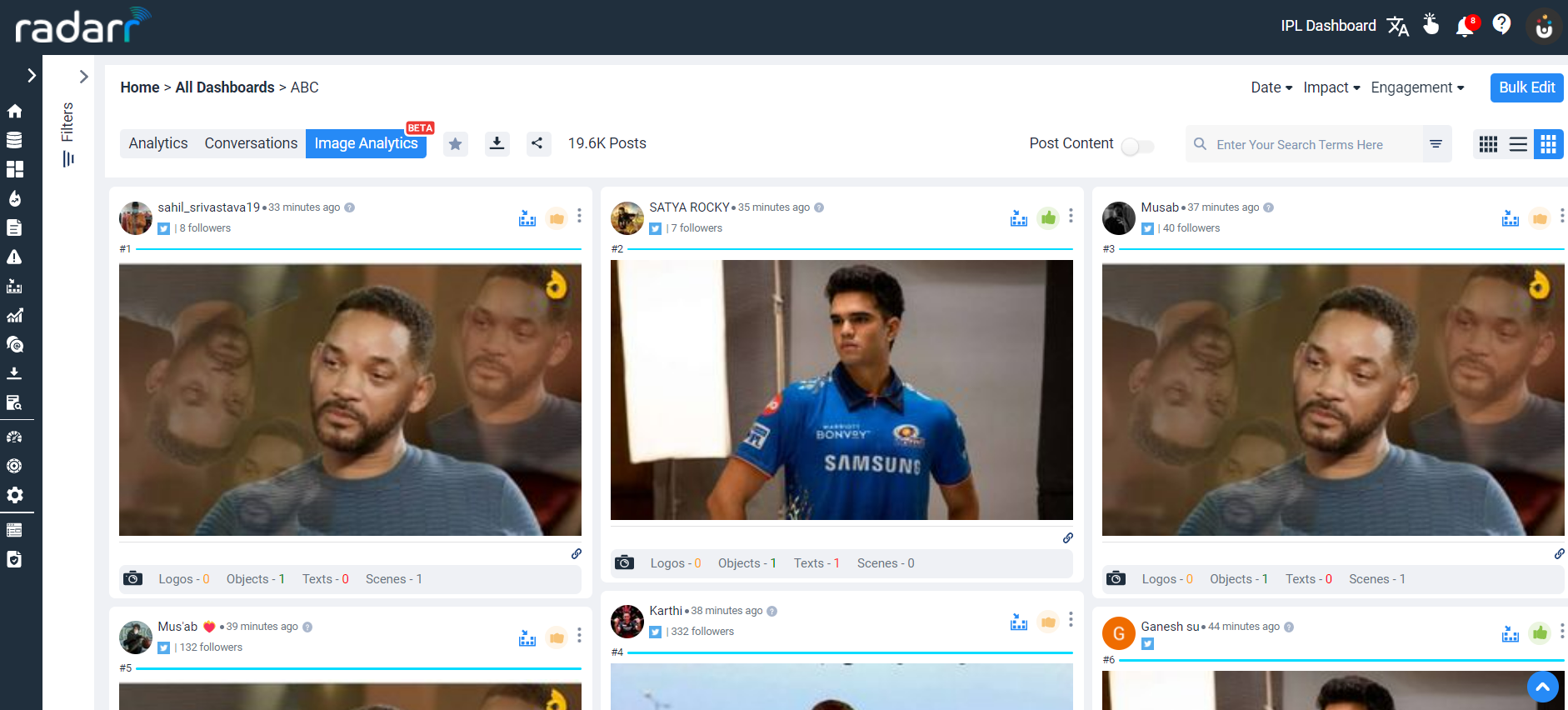The height and width of the screenshot is (710, 1568).
Task: Open search filter options icon
Action: [x=1436, y=144]
